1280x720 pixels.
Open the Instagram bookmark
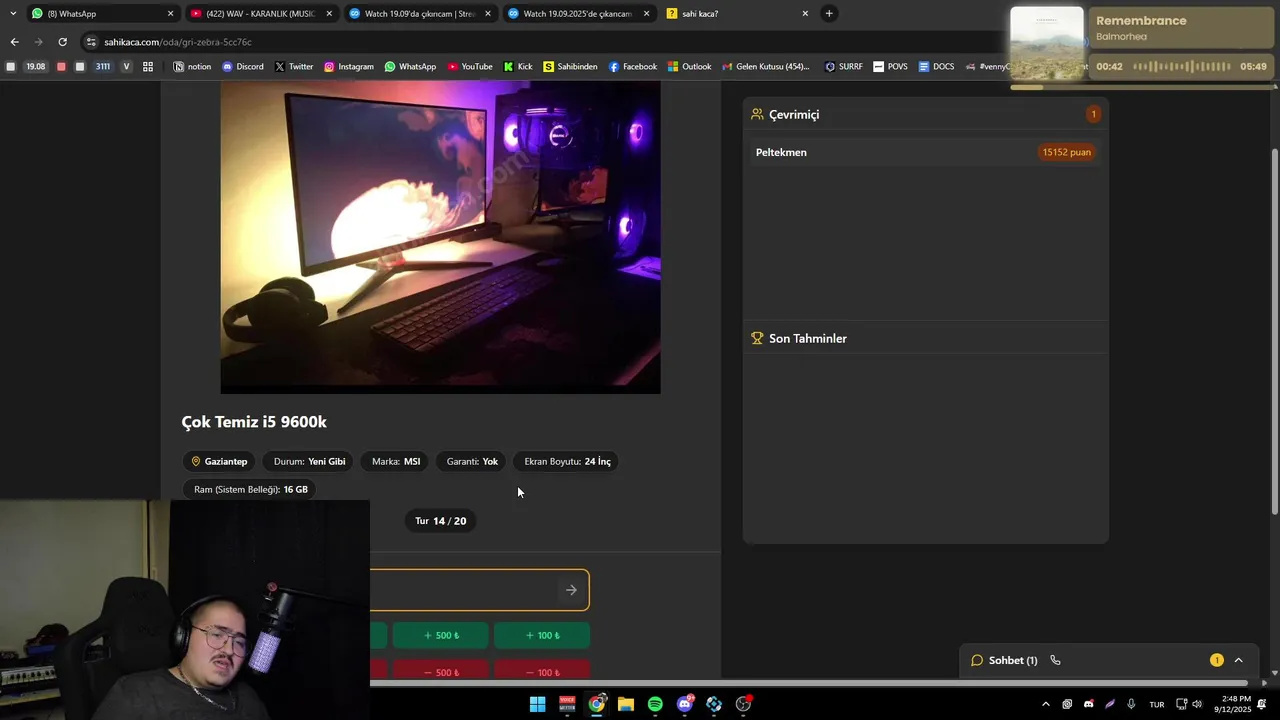pos(348,67)
